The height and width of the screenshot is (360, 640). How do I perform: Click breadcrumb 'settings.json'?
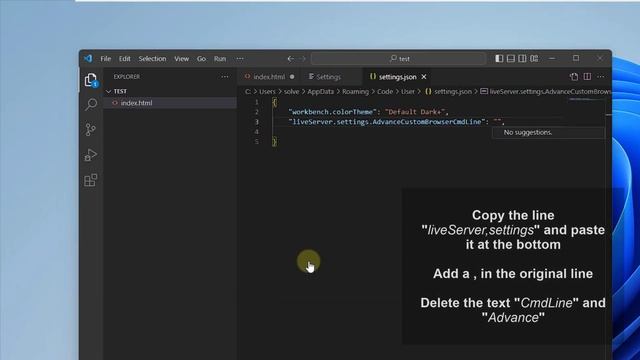pos(448,91)
